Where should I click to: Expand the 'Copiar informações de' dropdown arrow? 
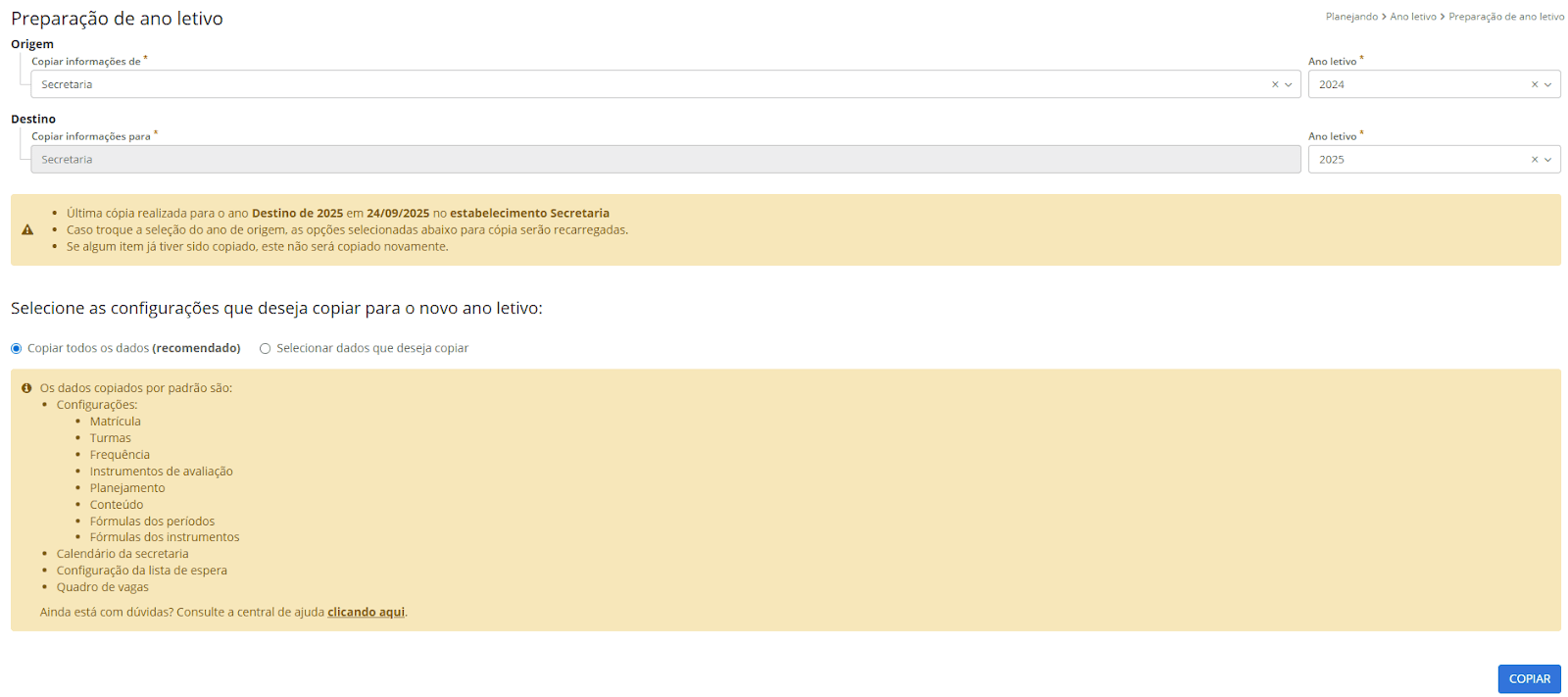1289,84
